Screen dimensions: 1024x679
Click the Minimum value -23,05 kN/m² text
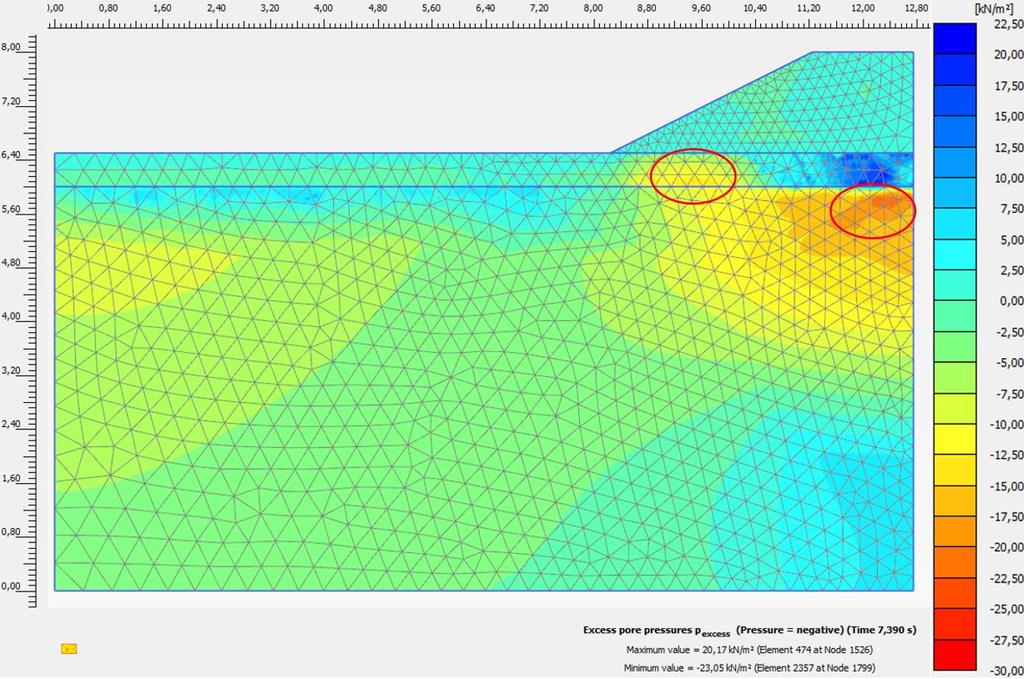pos(749,668)
